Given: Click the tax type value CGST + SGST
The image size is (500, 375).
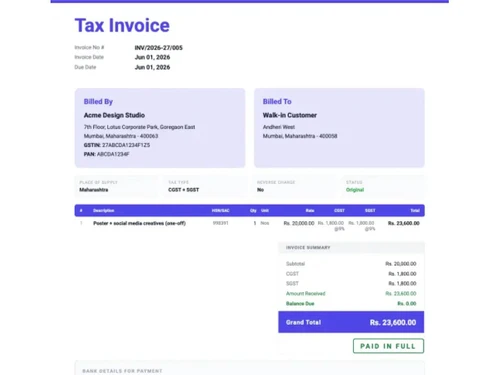Looking at the screenshot, I should coord(184,190).
